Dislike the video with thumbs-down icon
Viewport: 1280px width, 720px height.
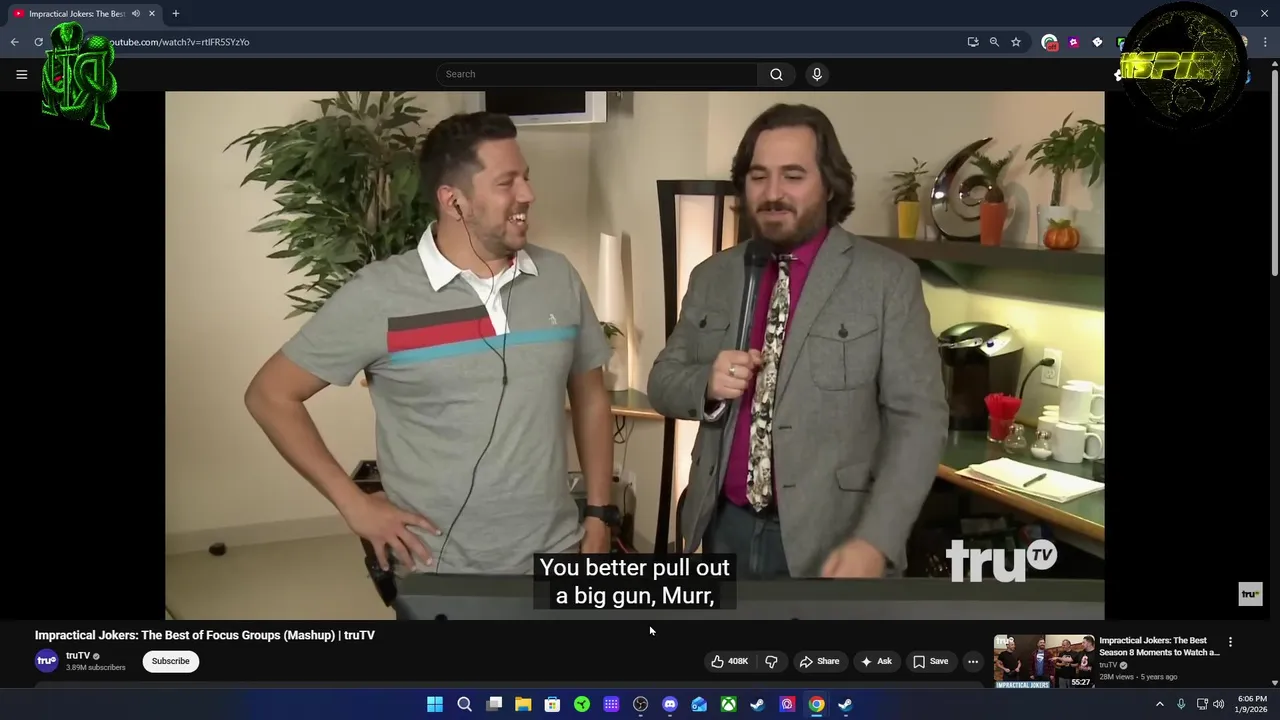pyautogui.click(x=771, y=661)
